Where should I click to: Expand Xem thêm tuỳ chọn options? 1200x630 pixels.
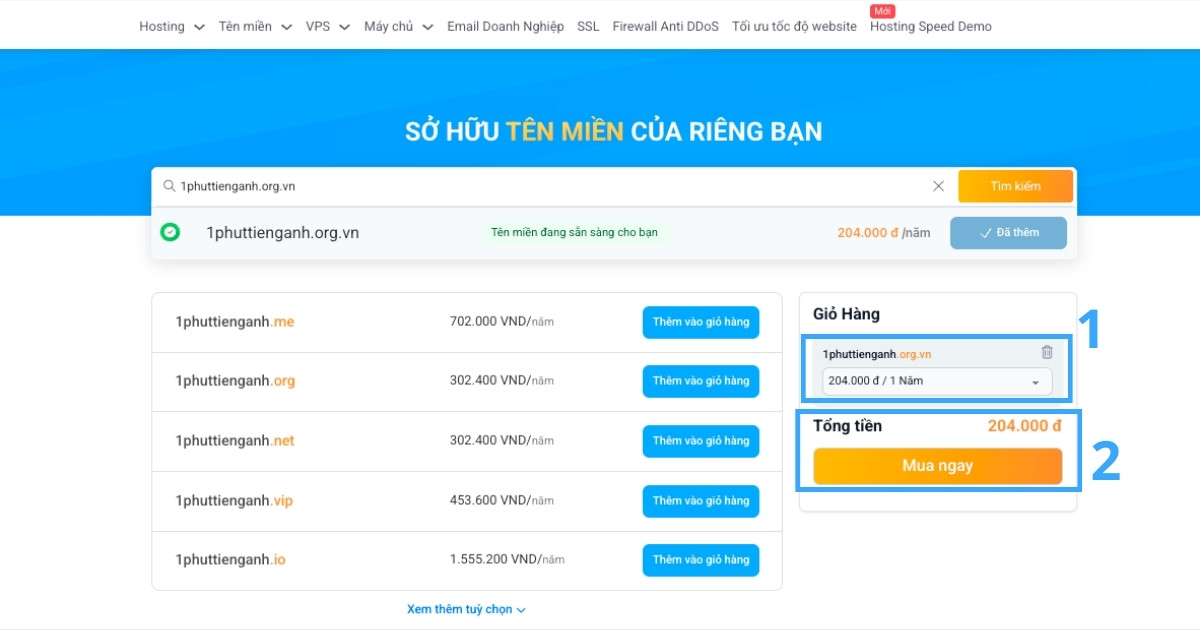(x=466, y=609)
